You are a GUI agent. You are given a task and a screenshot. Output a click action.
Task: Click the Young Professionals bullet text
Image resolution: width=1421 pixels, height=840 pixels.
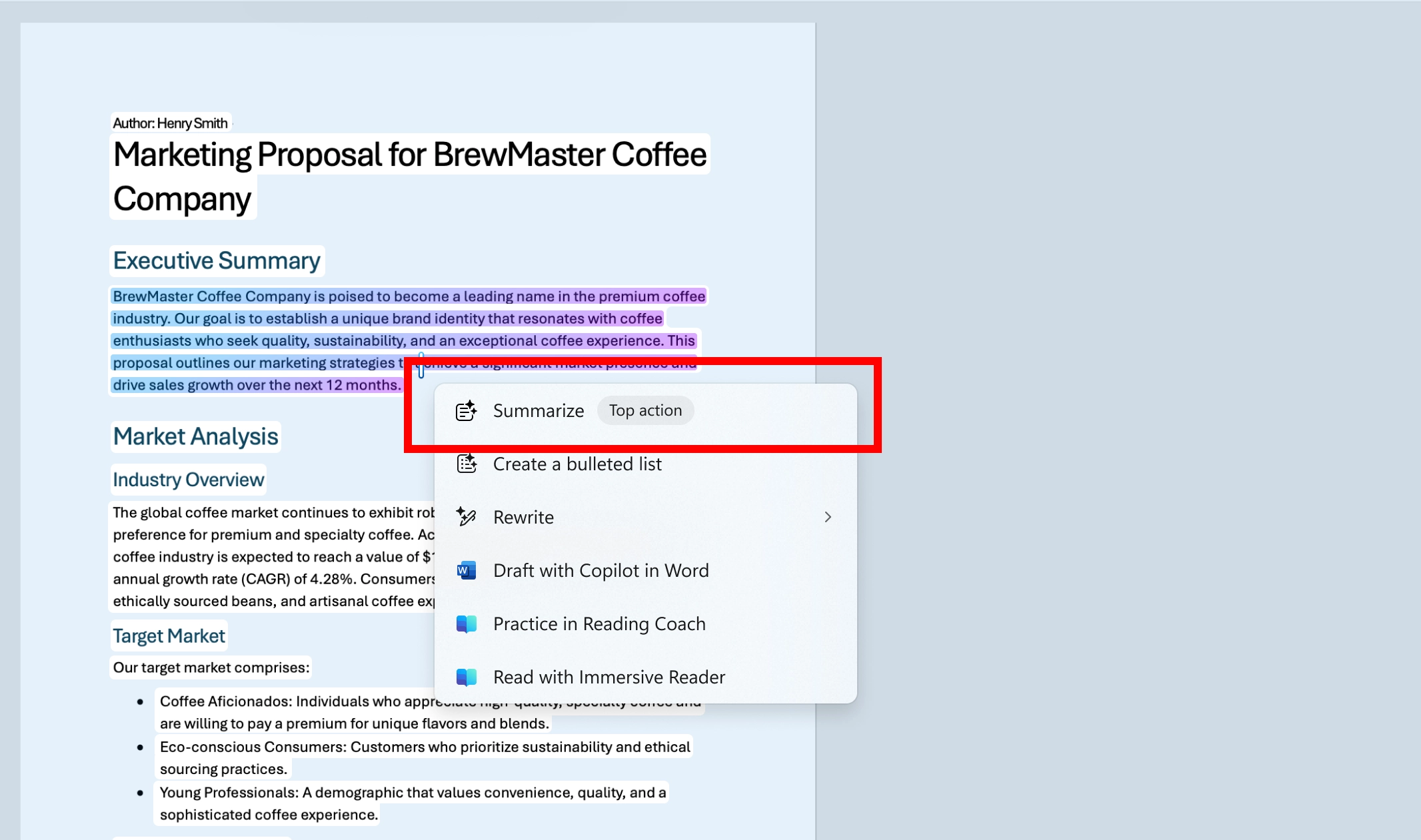coord(413,803)
